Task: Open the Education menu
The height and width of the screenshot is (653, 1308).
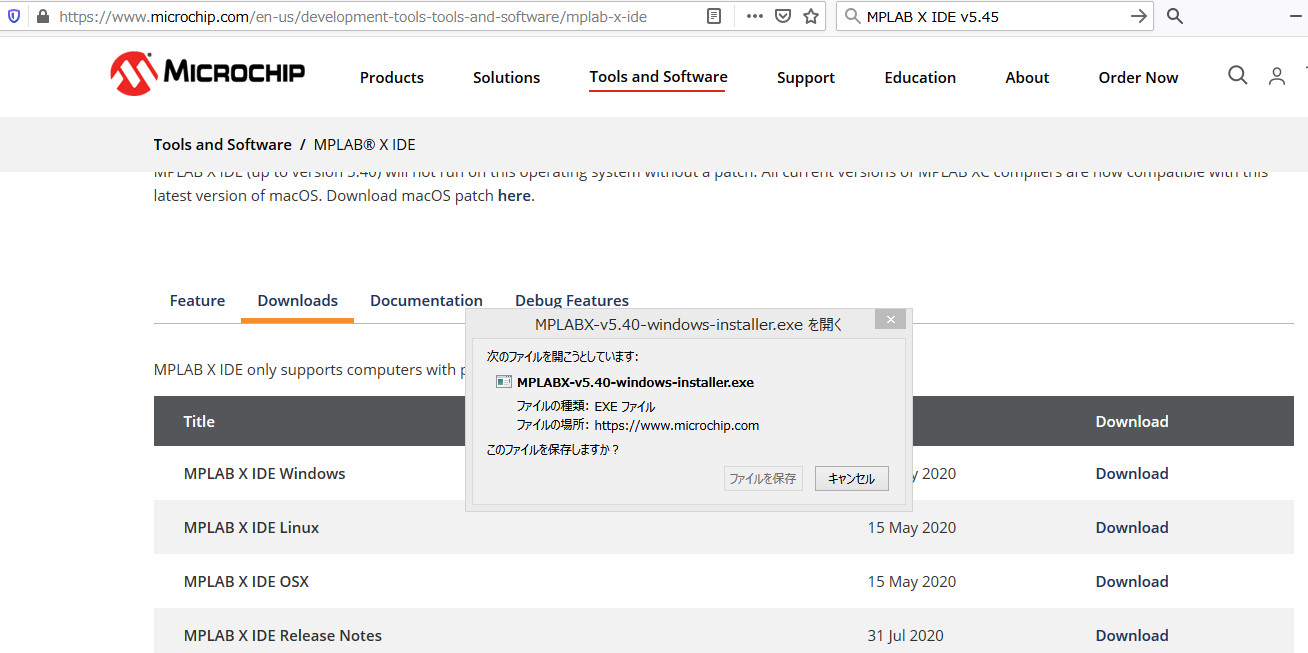Action: pos(920,77)
